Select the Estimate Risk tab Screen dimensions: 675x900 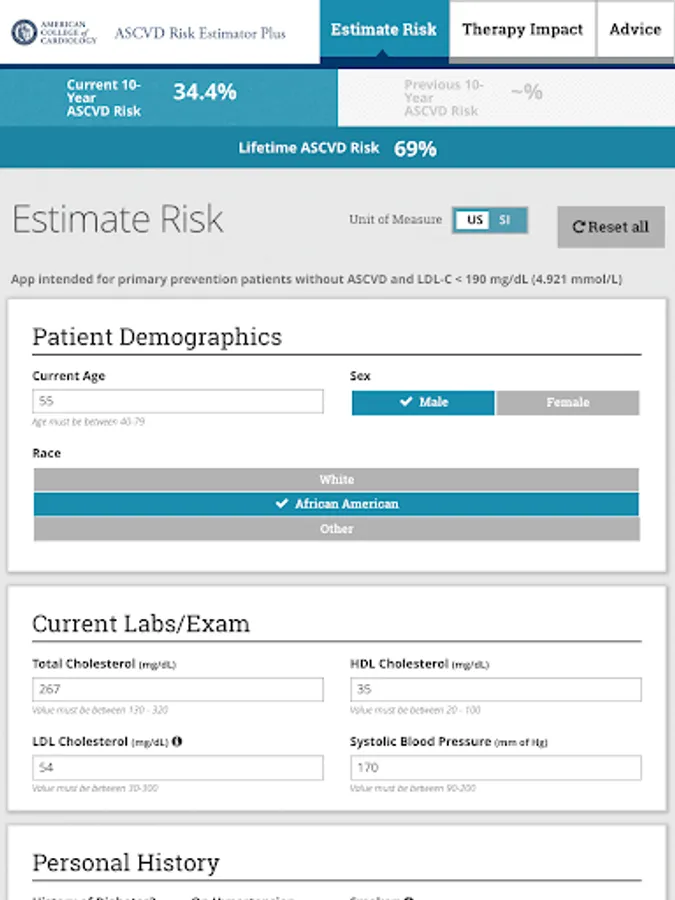tap(384, 30)
